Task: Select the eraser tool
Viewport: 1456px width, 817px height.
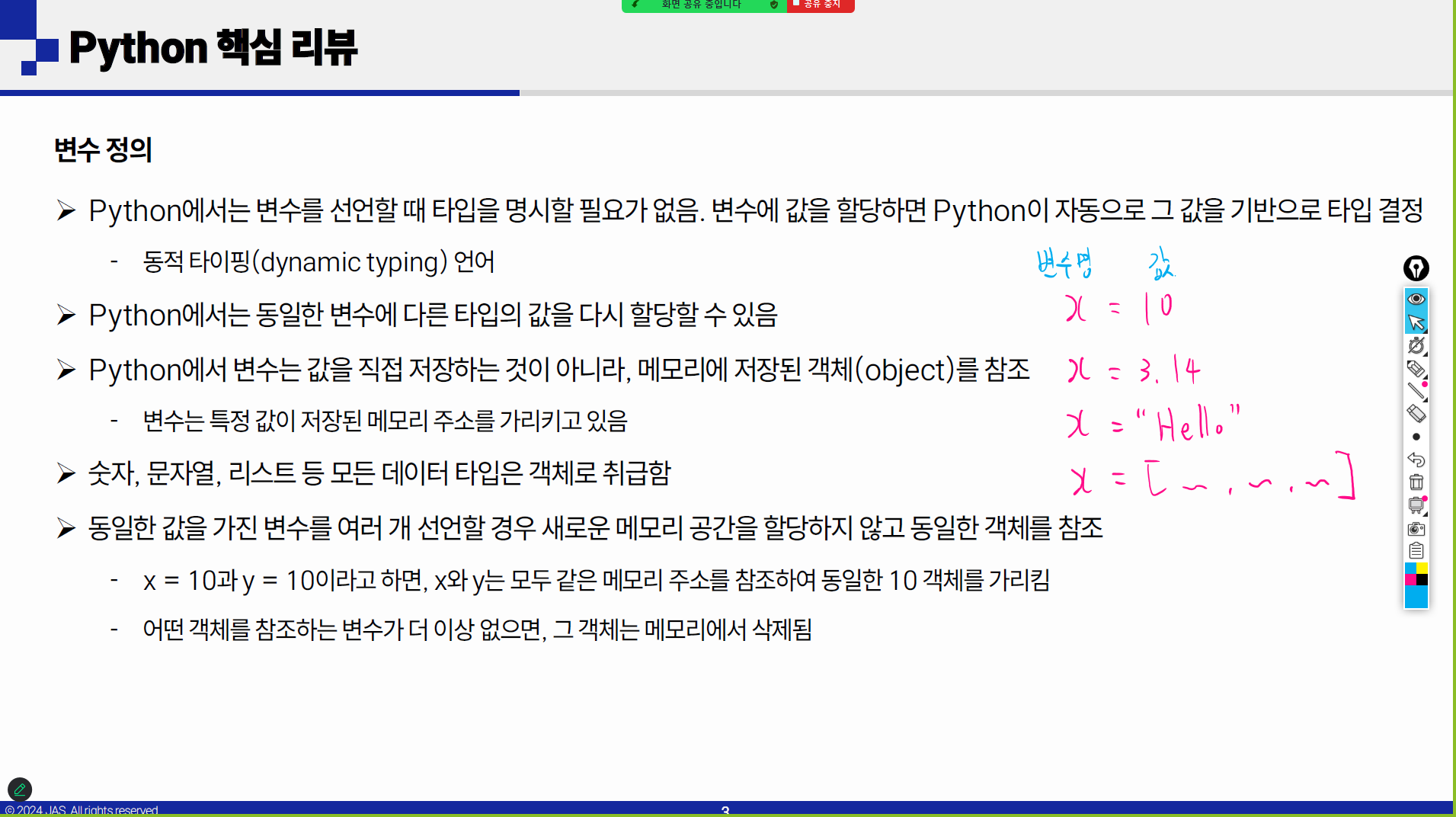Action: [x=1416, y=414]
